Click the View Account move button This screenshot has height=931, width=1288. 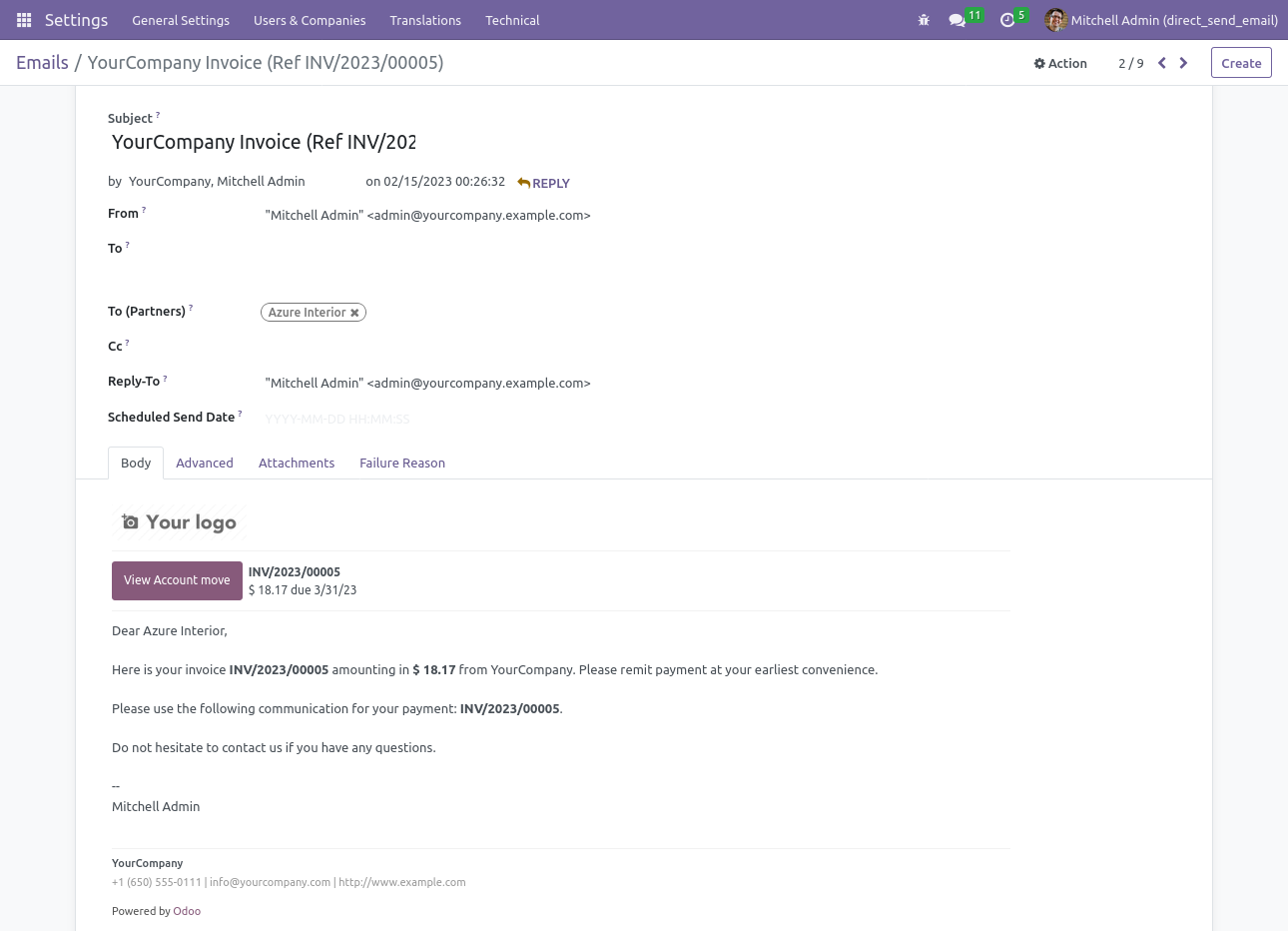click(177, 580)
